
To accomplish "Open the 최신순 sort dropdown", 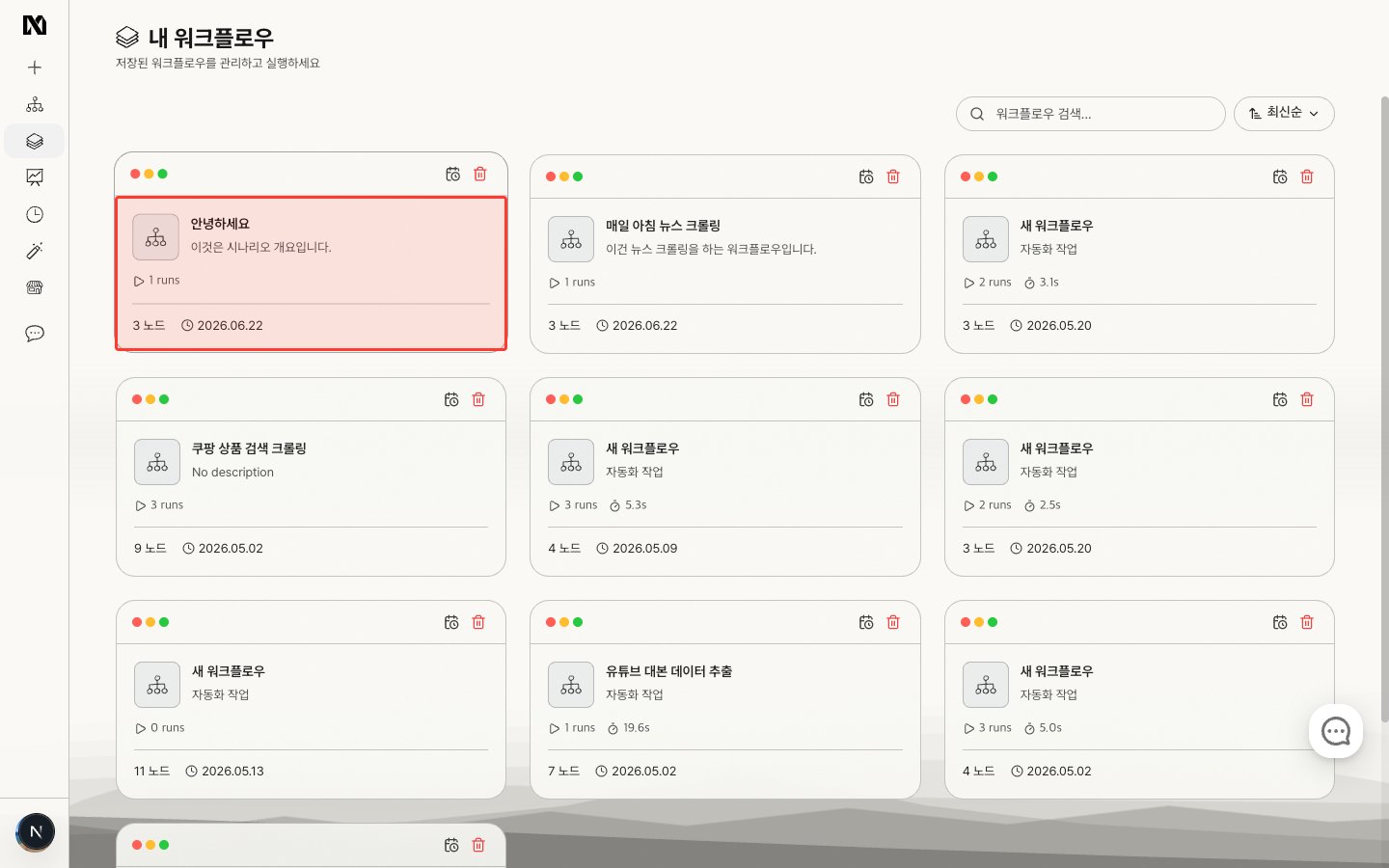I will click(x=1284, y=114).
